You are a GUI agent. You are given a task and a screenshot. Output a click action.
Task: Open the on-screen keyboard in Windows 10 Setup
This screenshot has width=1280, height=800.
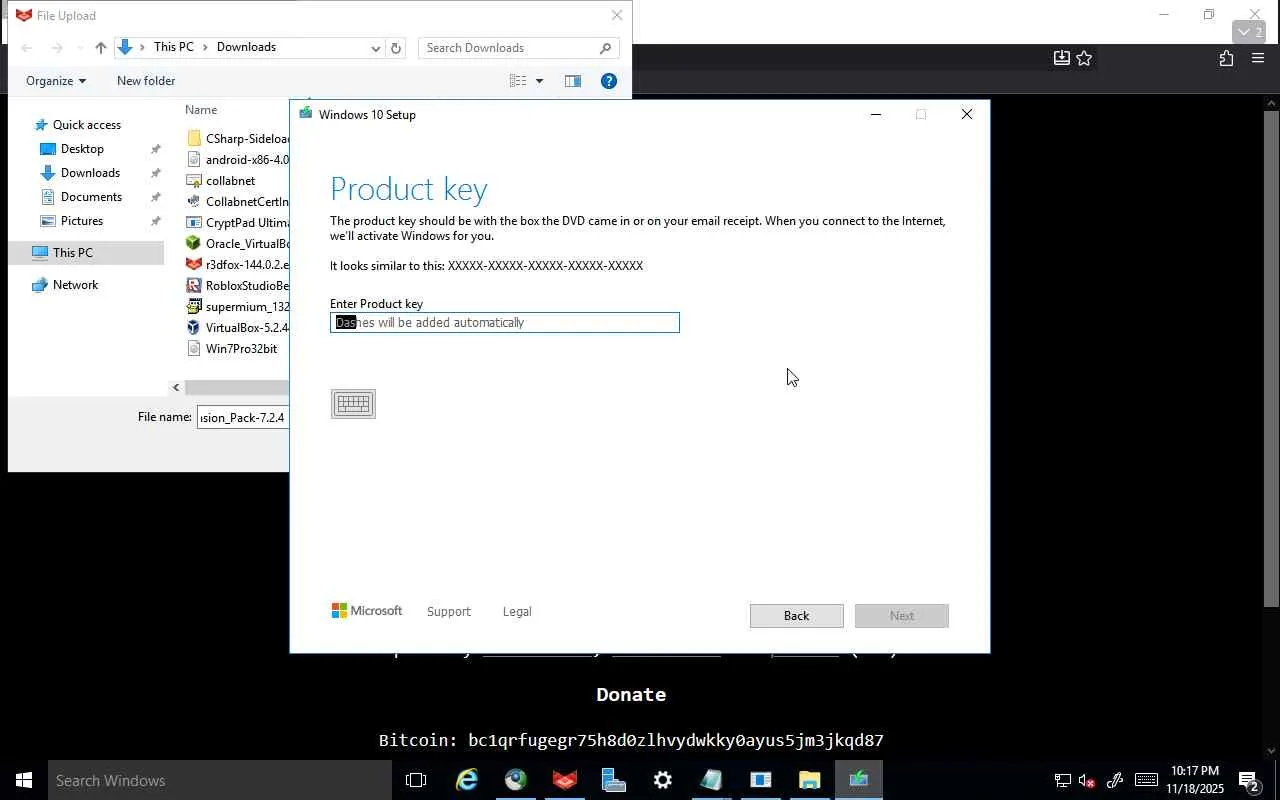point(353,404)
